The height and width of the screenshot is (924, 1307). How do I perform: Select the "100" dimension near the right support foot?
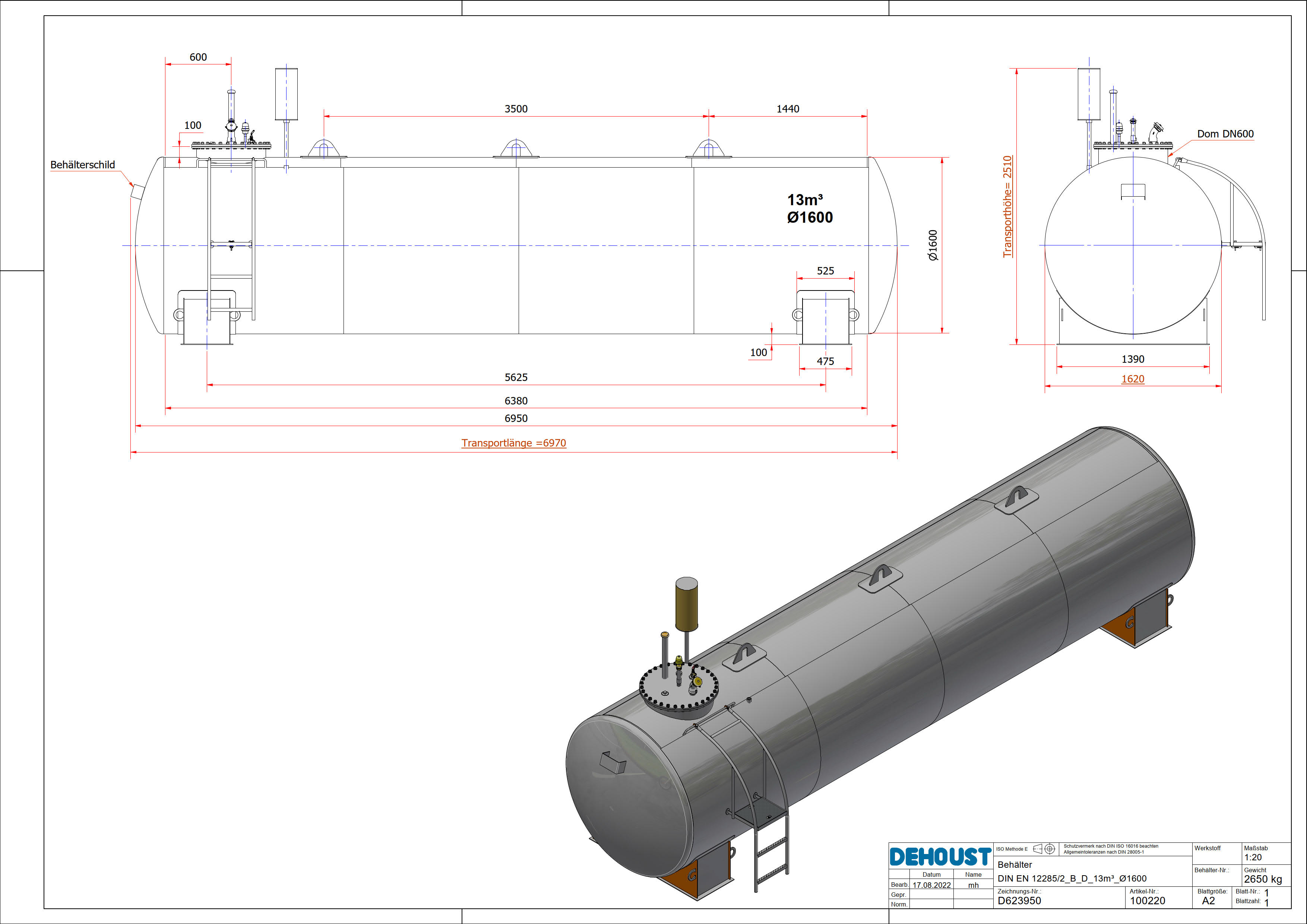click(758, 352)
